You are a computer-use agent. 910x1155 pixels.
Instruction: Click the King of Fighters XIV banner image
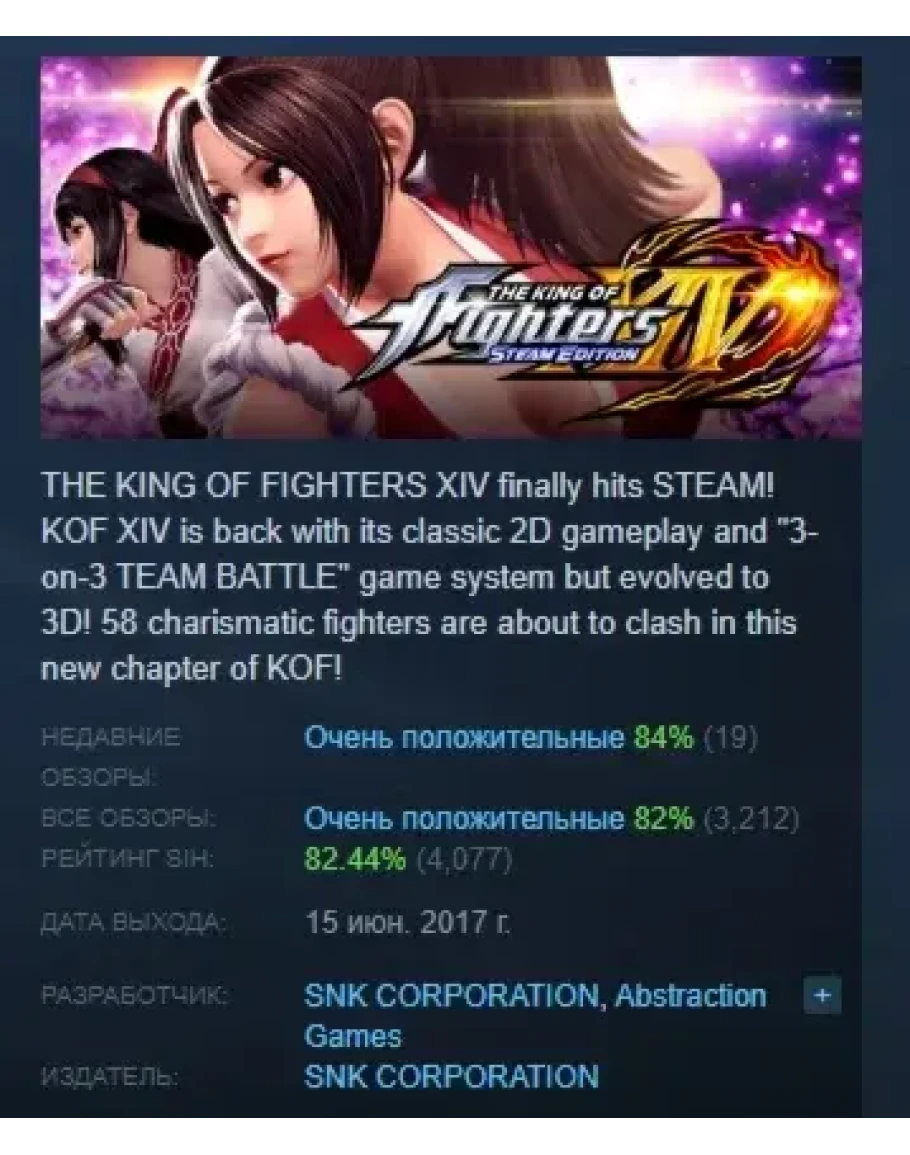[451, 248]
